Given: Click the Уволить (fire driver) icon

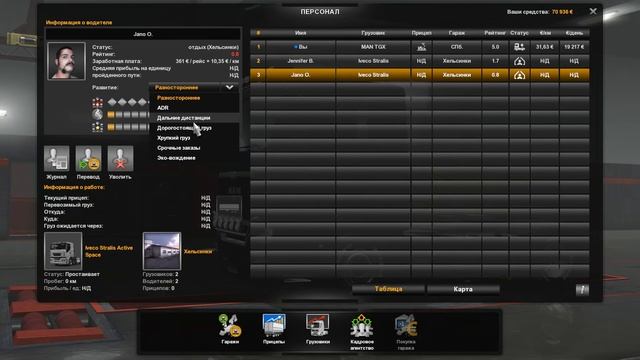Looking at the screenshot, I should tap(120, 158).
